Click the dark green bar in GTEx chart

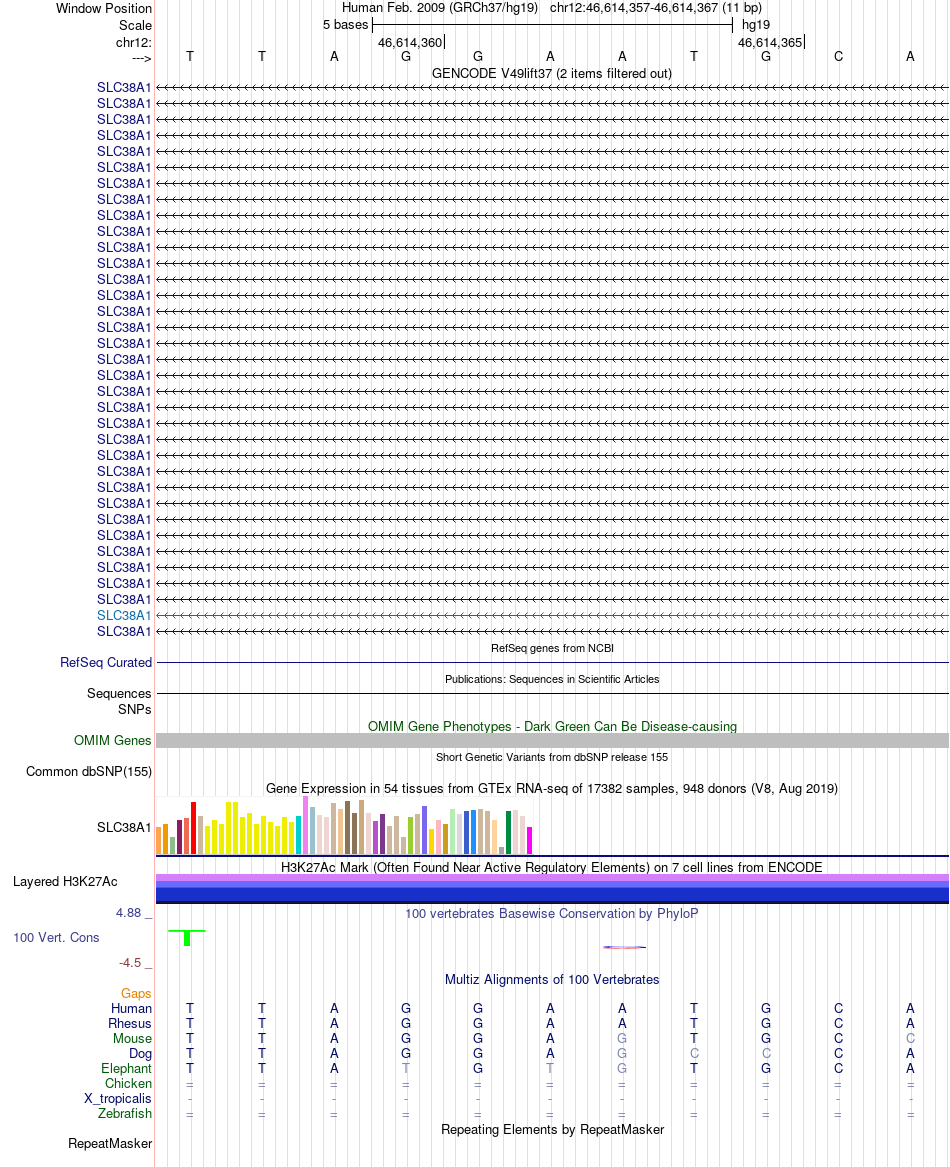coord(509,832)
